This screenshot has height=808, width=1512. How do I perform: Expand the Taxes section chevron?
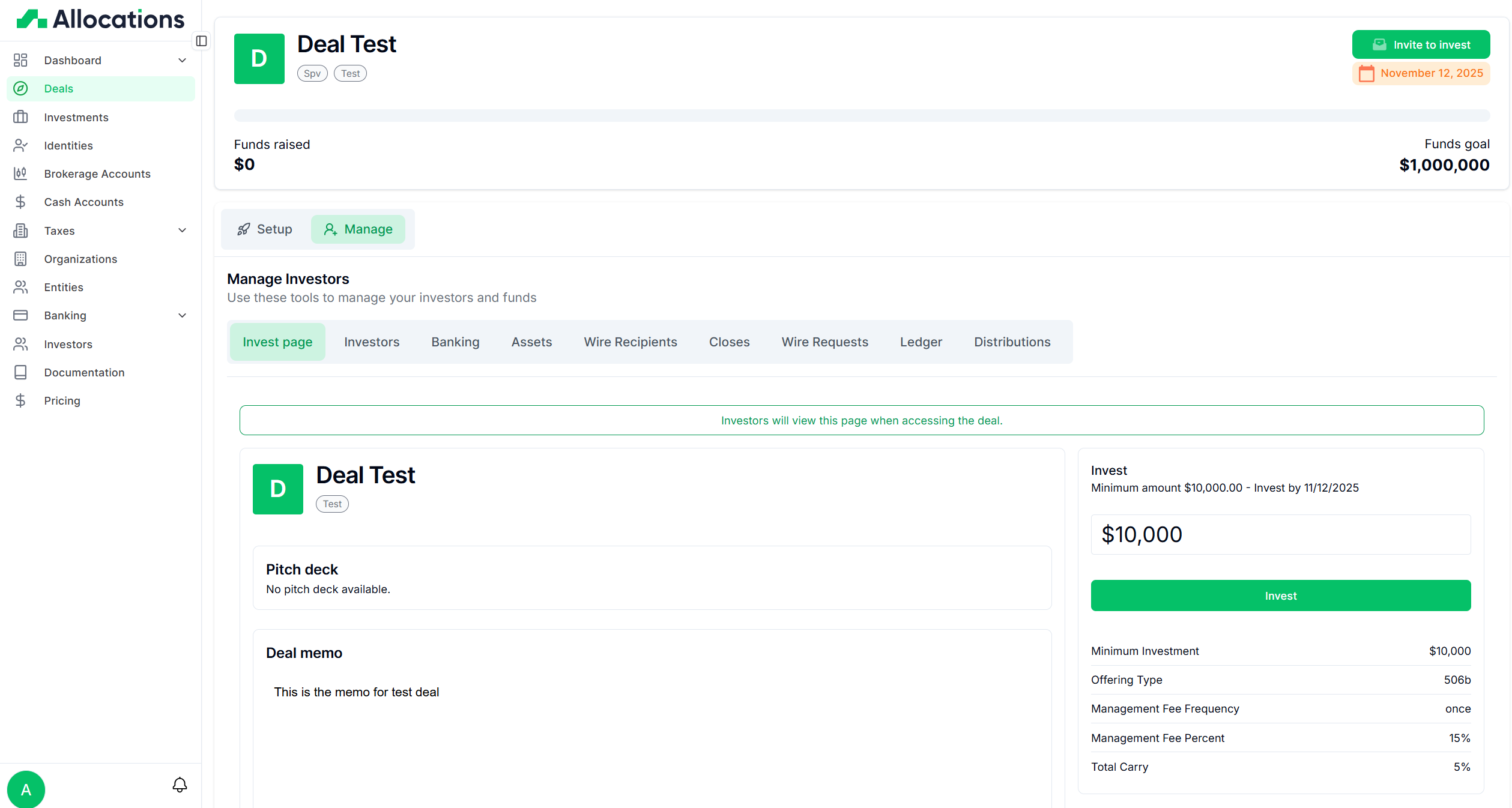[x=182, y=231]
